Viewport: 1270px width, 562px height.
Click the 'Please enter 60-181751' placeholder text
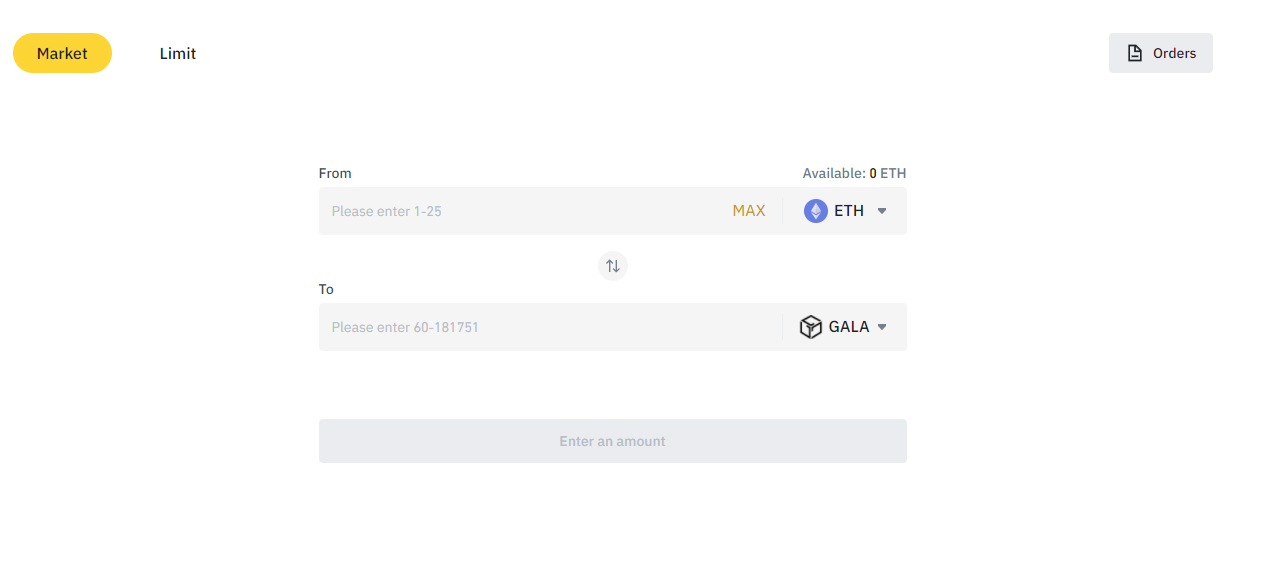tap(405, 327)
